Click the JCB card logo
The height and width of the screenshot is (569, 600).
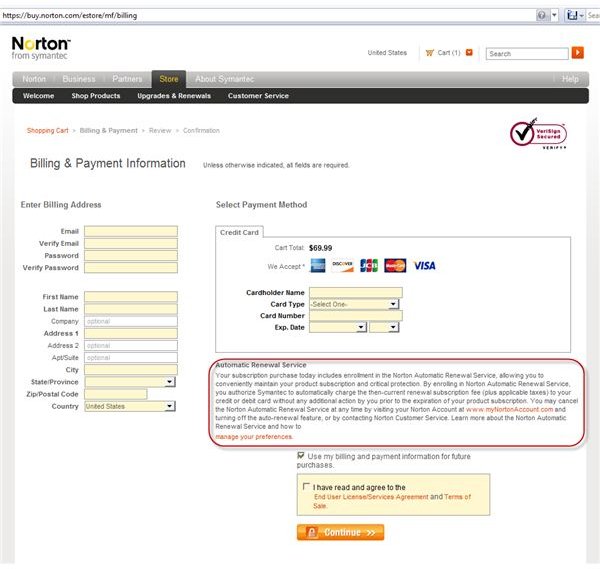point(369,266)
